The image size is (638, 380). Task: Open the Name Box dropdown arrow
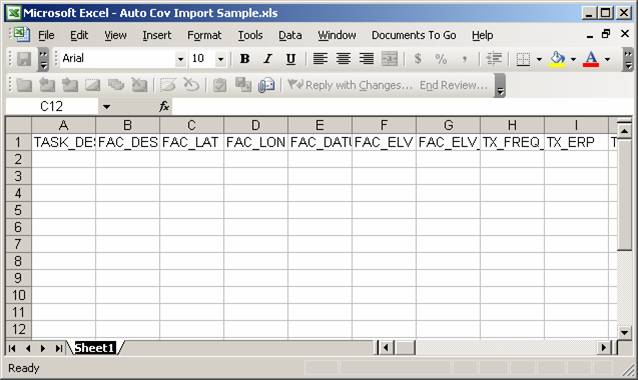pyautogui.click(x=106, y=107)
